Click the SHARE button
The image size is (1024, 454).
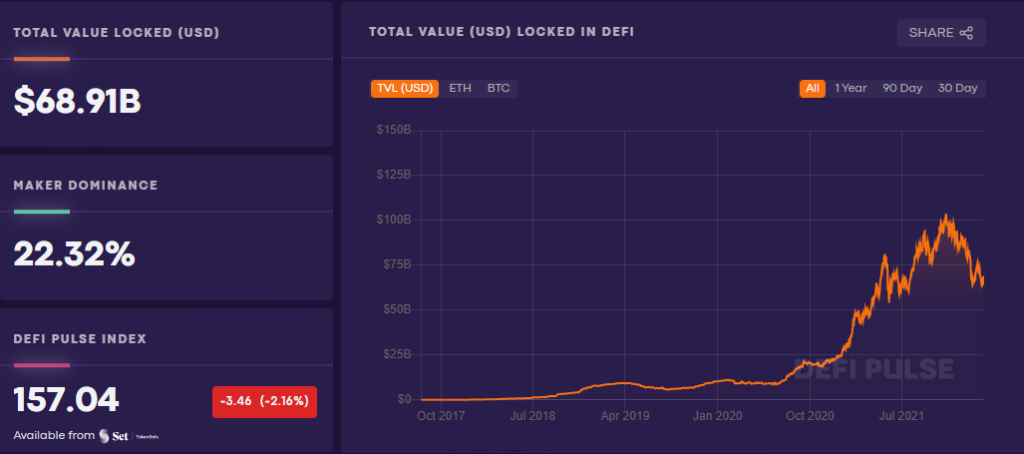(x=941, y=33)
